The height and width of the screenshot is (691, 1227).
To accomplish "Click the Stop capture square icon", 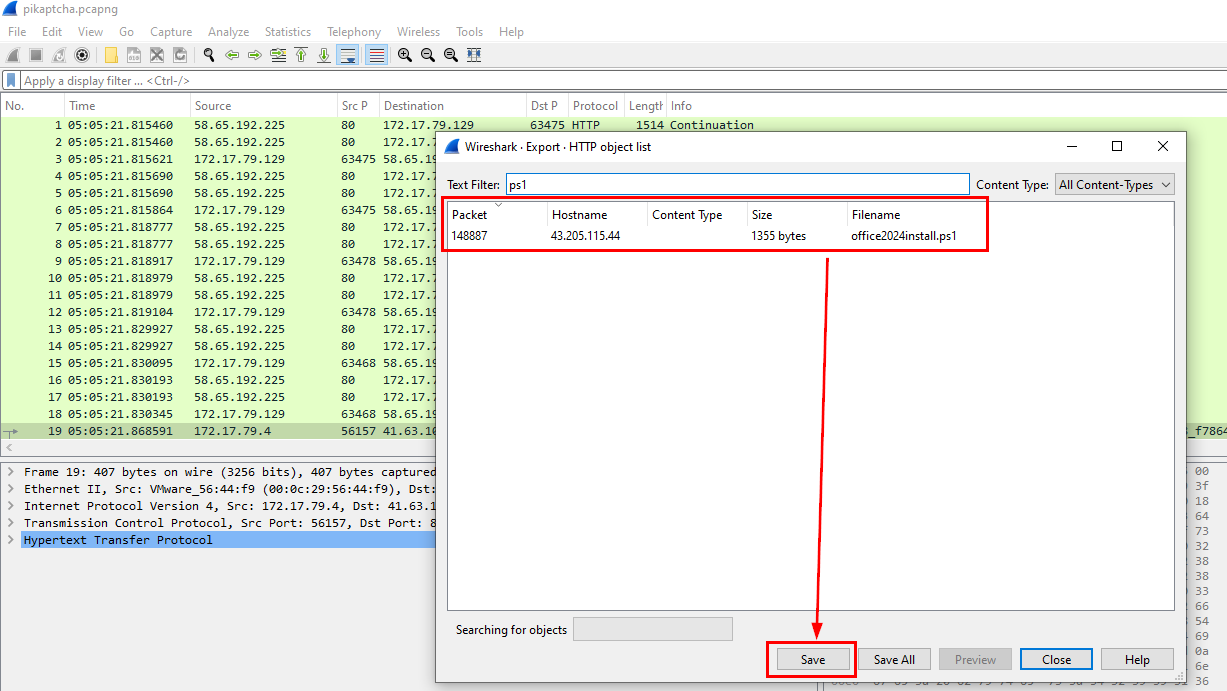I will point(35,55).
